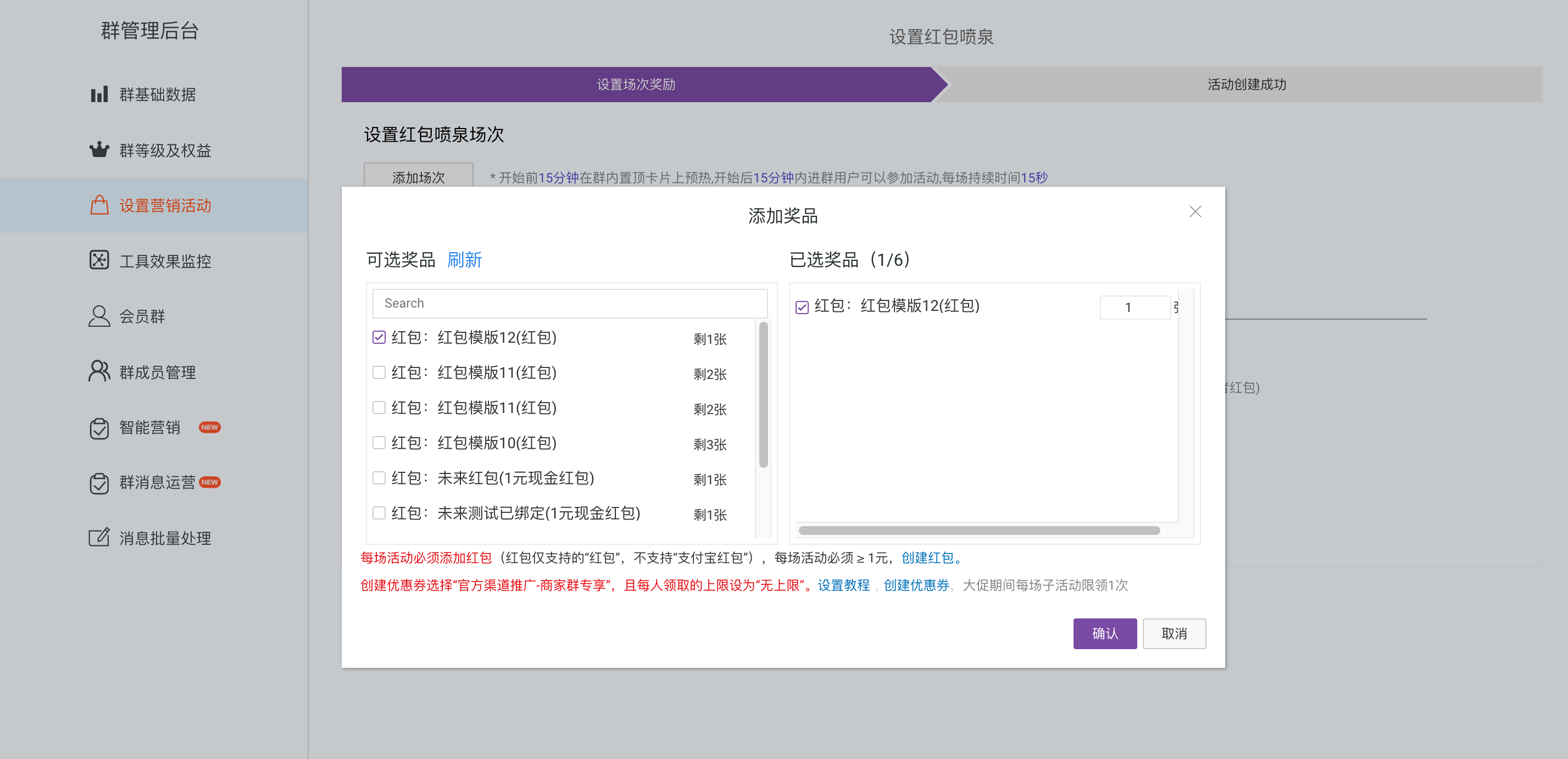
Task: Click the 剩3张 count for 红包模版10
Action: [x=710, y=444]
